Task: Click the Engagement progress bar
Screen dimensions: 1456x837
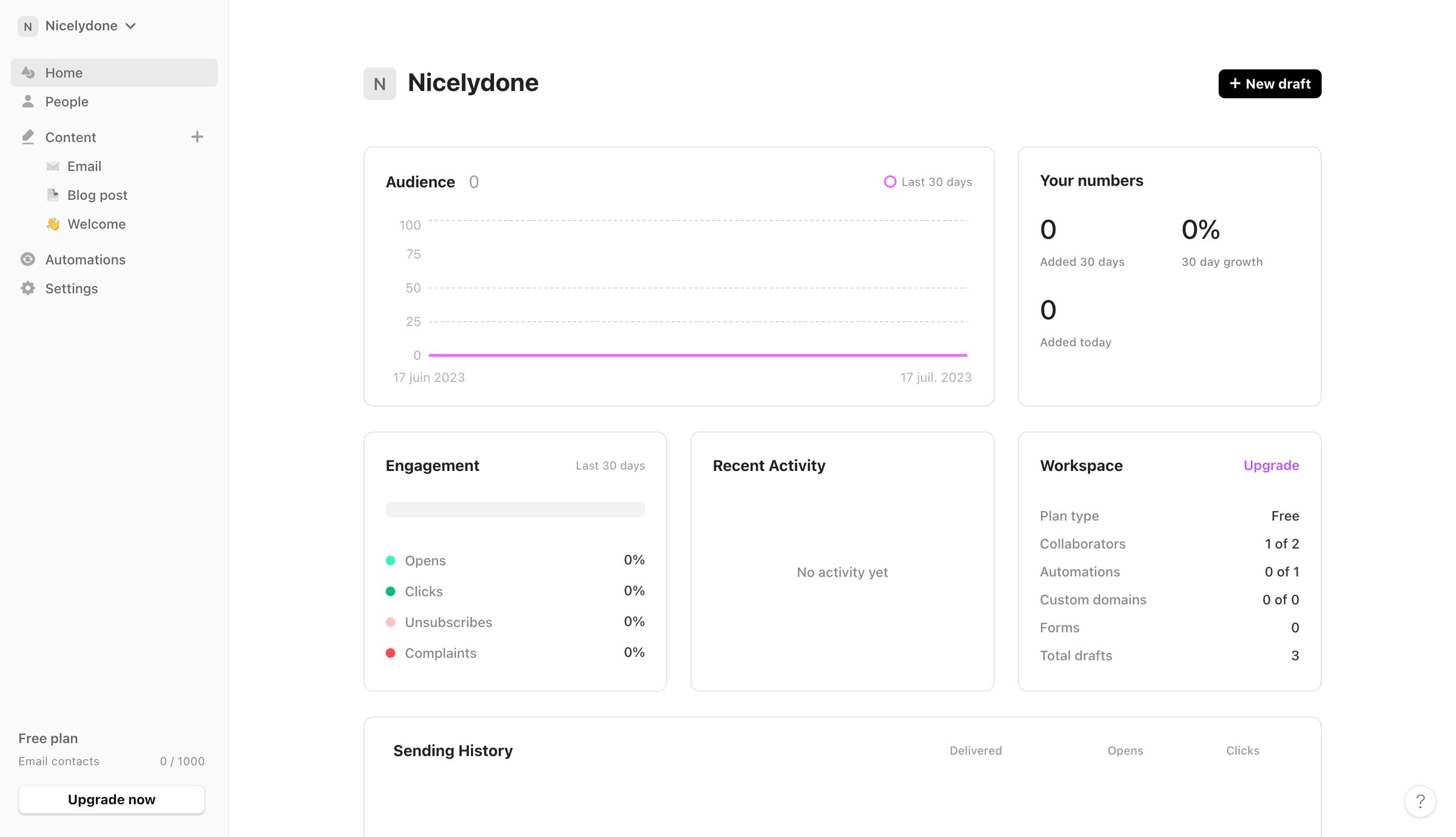Action: 515,509
